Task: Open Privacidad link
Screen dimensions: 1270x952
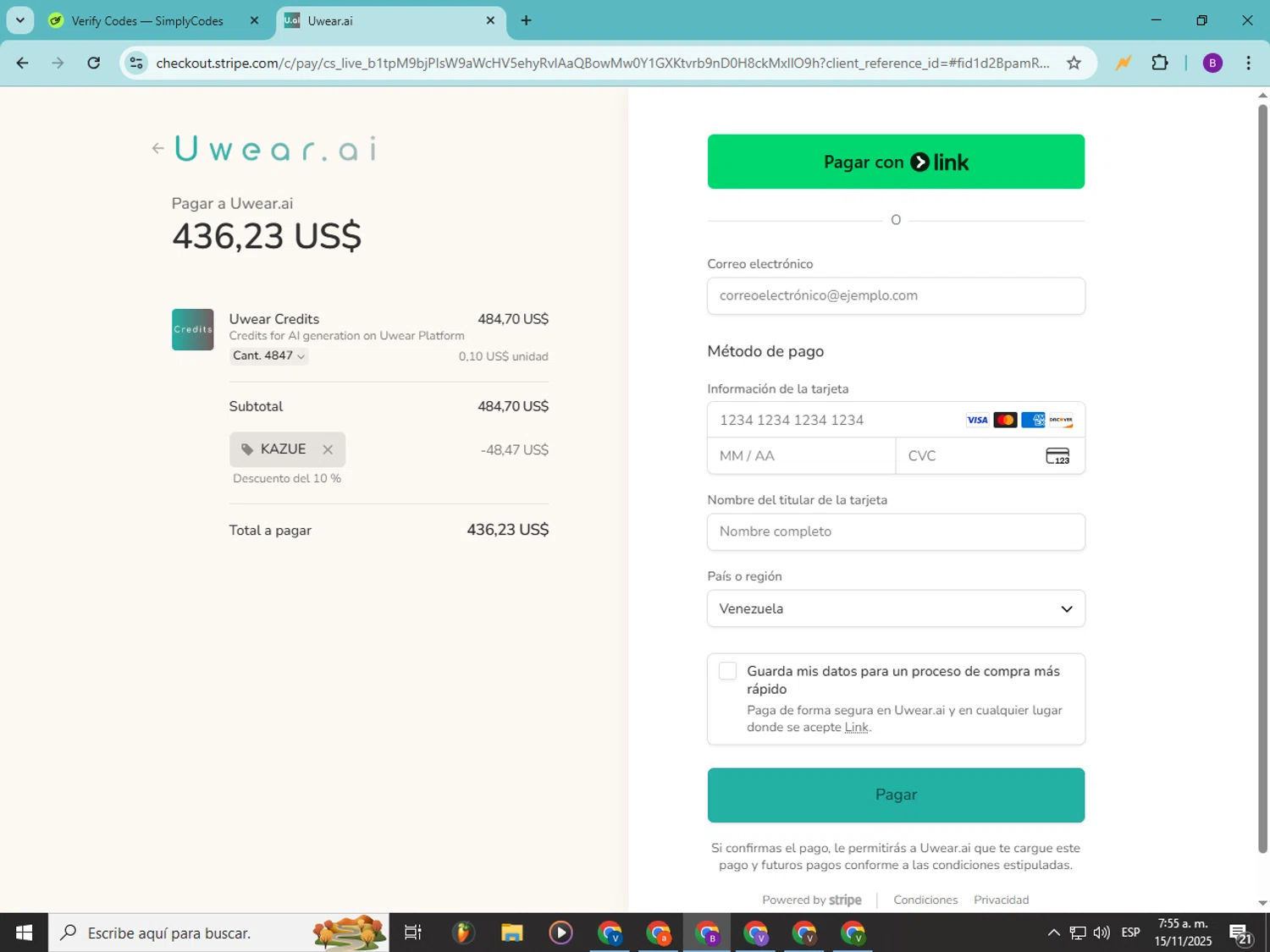Action: coord(1001,900)
